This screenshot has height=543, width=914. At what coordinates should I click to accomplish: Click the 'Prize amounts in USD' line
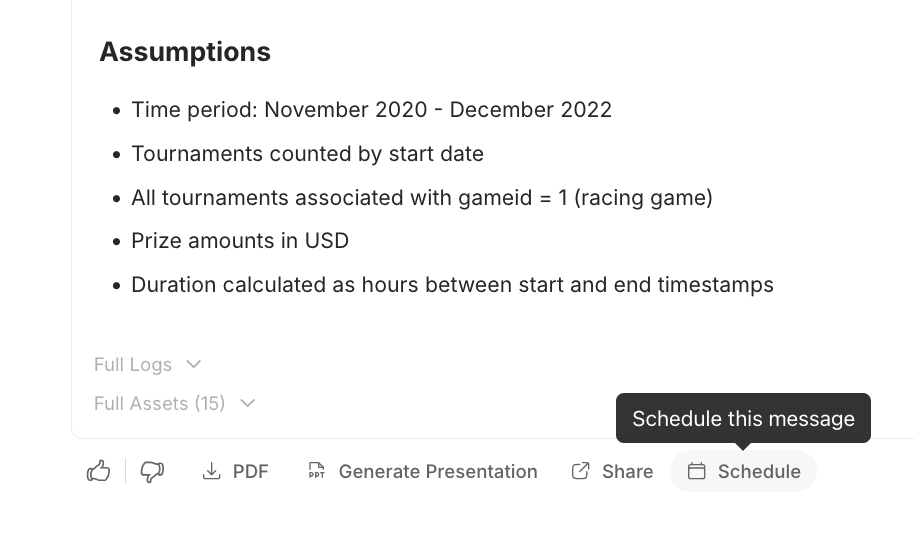[x=240, y=241]
